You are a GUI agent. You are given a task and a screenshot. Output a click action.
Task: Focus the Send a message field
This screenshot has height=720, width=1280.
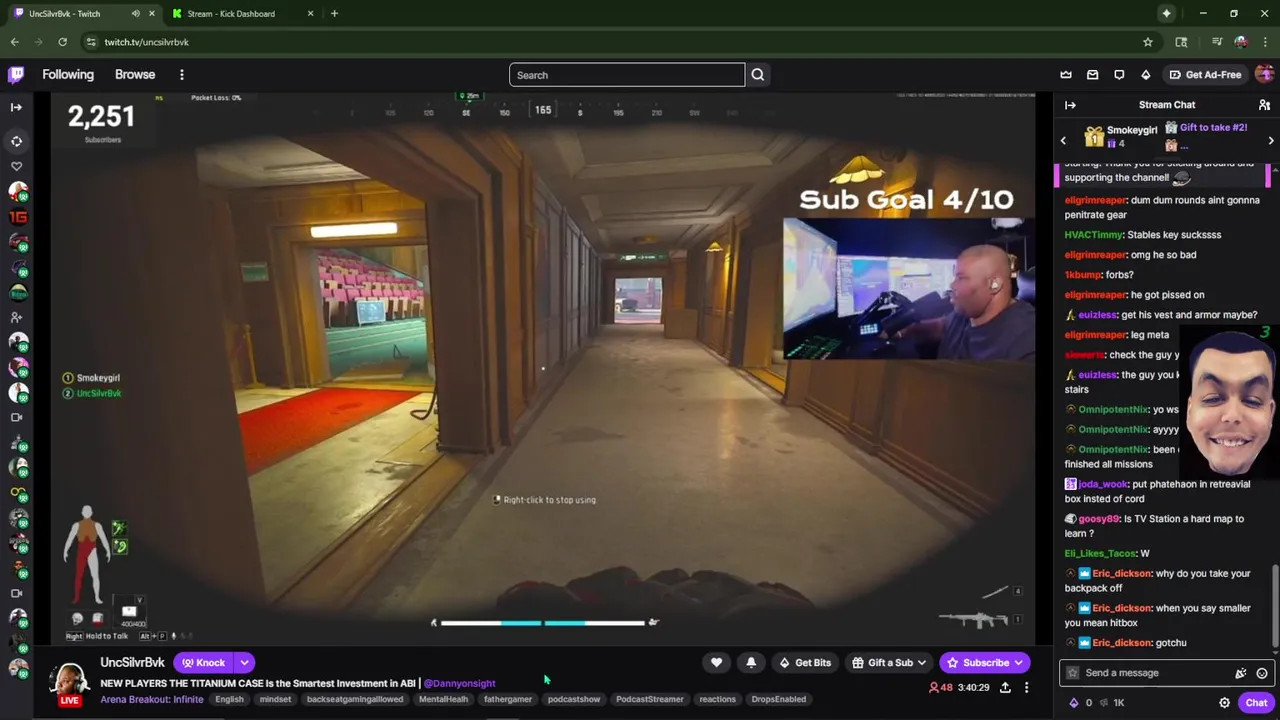[1155, 673]
